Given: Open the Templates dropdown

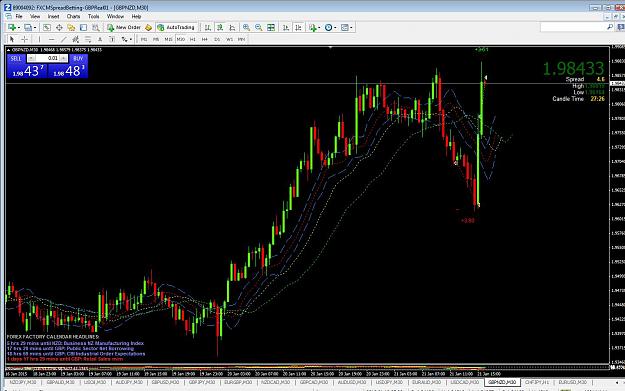Looking at the screenshot, I should click(x=346, y=28).
